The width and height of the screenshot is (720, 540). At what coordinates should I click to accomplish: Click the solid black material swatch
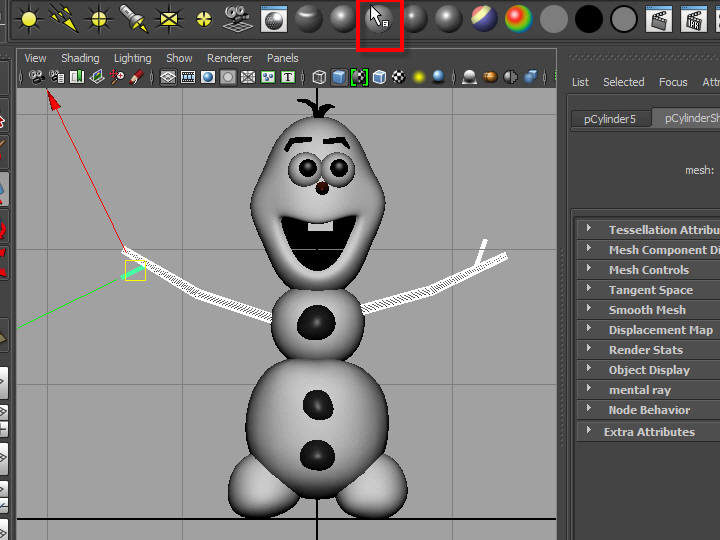point(589,18)
